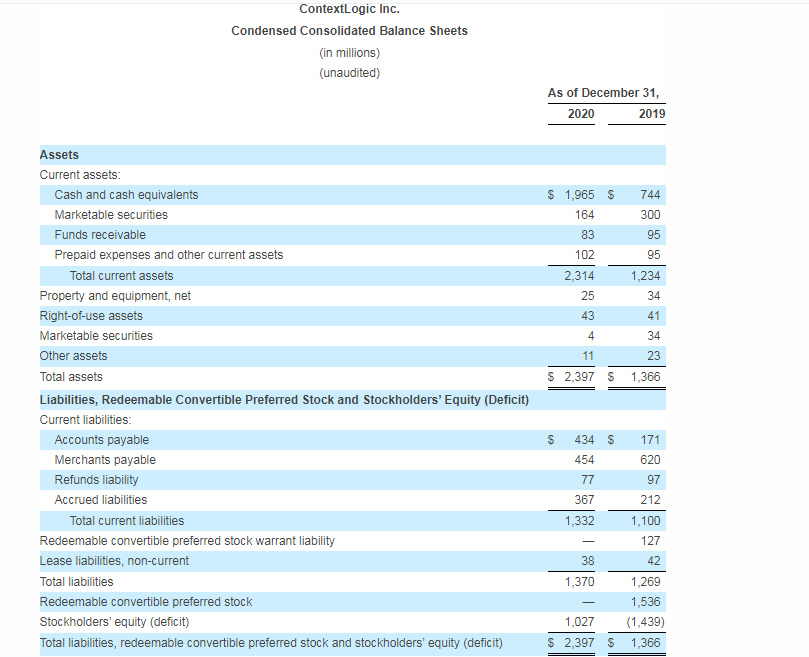The height and width of the screenshot is (657, 809).
Task: Select the 'Total current assets' label
Action: (121, 276)
